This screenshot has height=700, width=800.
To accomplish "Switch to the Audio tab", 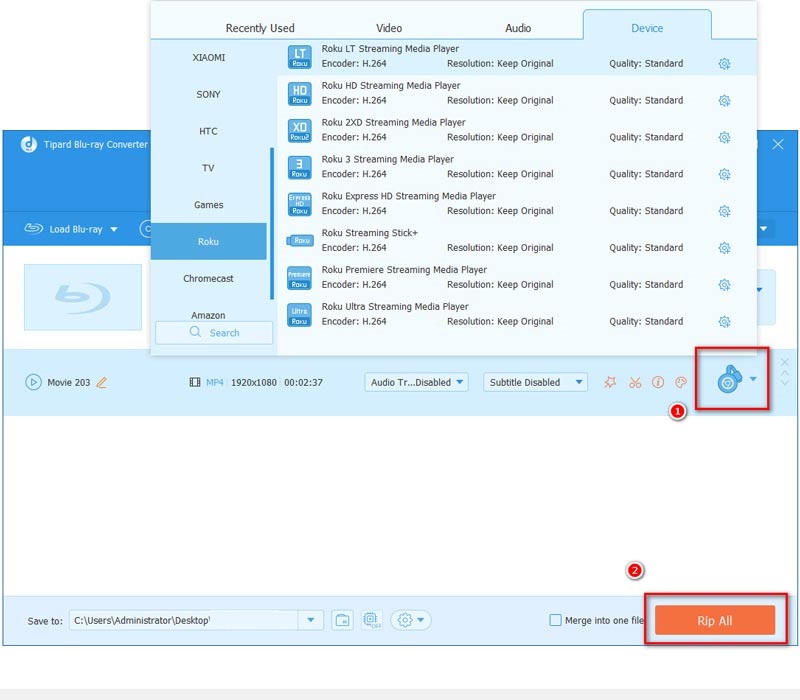I will point(518,28).
